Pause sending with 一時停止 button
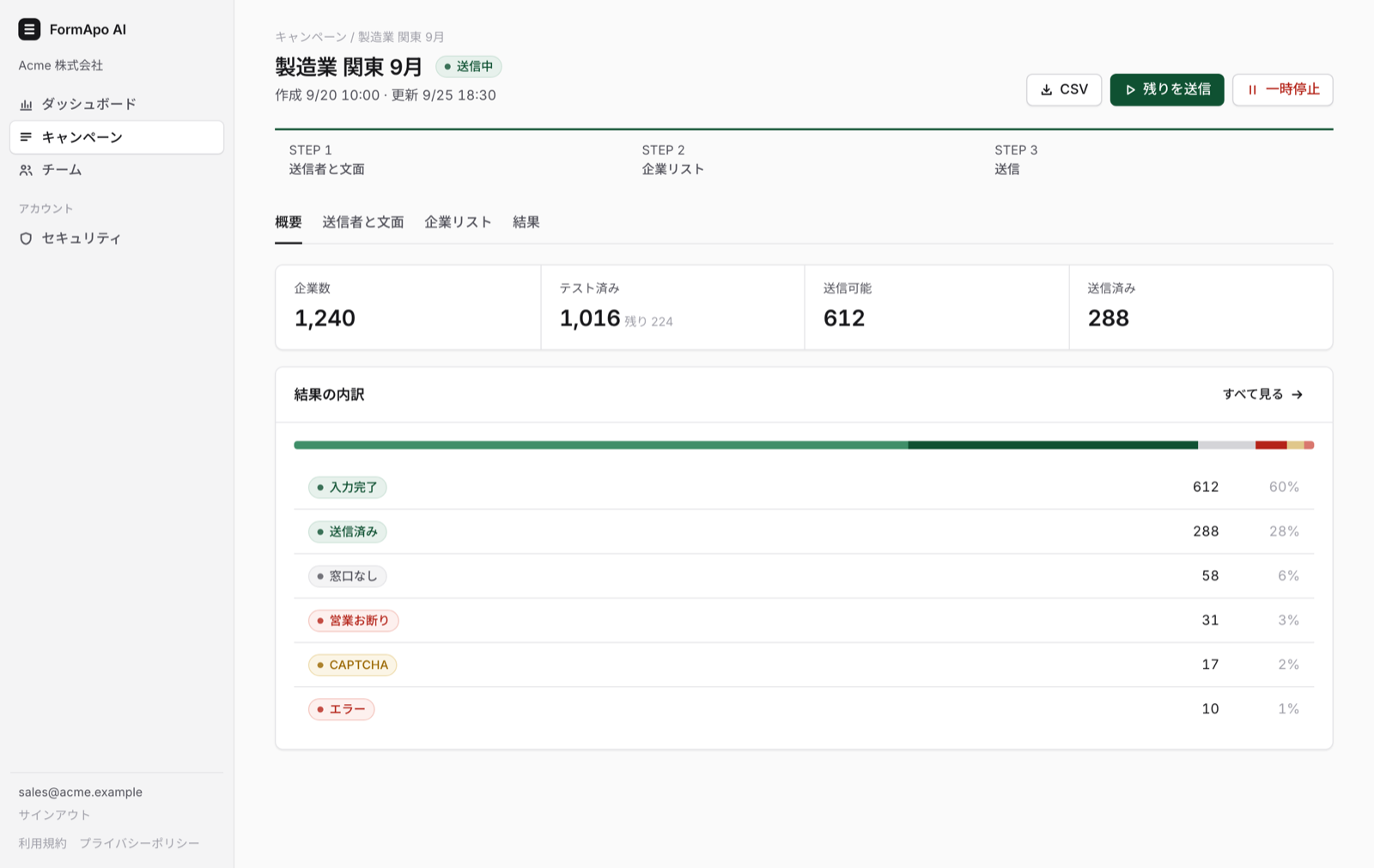This screenshot has height=868, width=1374. pyautogui.click(x=1283, y=89)
